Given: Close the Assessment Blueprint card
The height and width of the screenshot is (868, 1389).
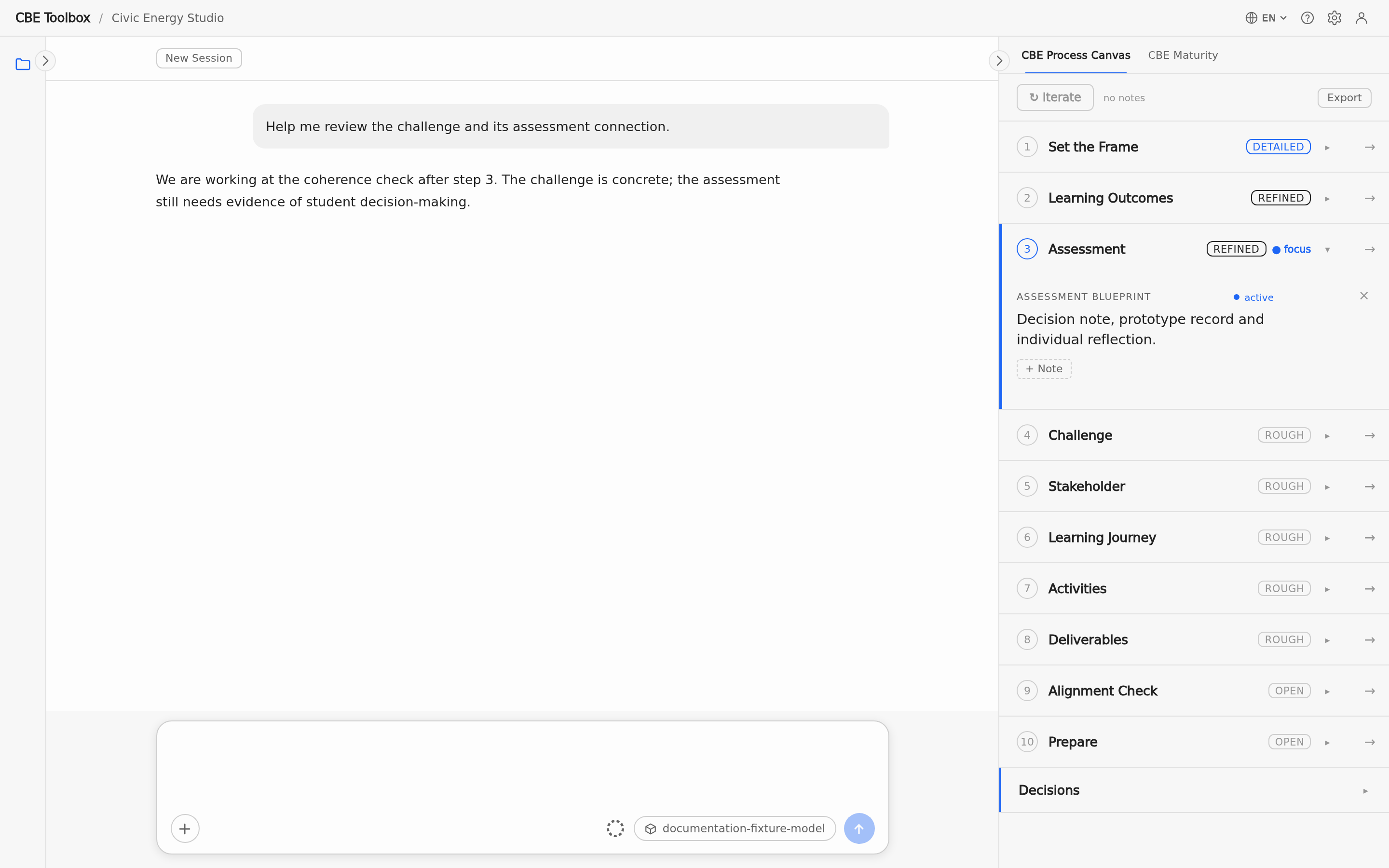Looking at the screenshot, I should pos(1364,296).
